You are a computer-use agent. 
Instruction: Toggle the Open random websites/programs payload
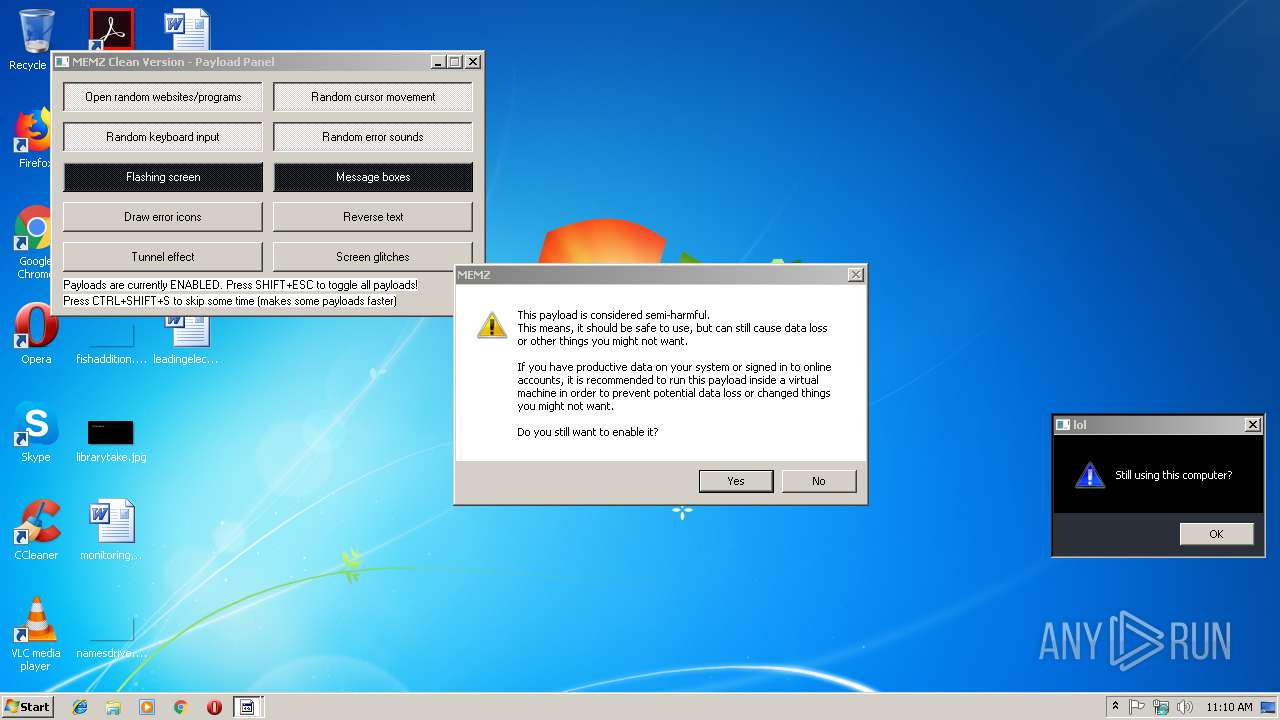pos(163,97)
